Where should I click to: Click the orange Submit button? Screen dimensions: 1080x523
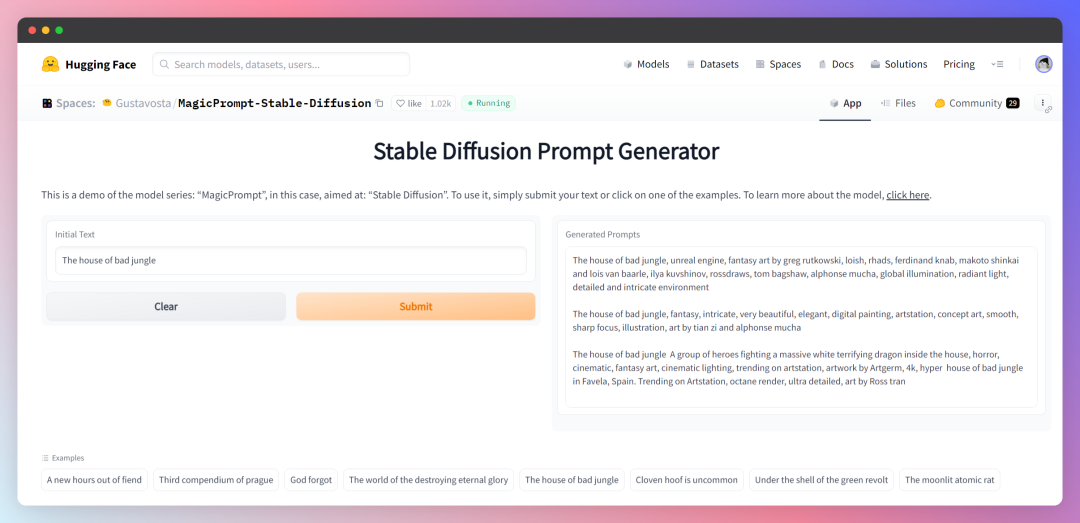tap(416, 307)
